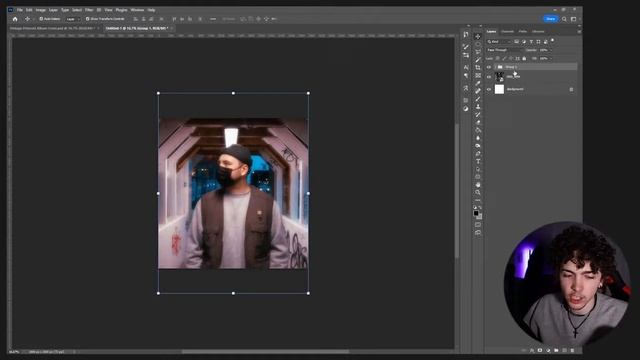Screen dimensions: 640x360
Task: Delete layer using the trash icon
Action: click(x=572, y=350)
